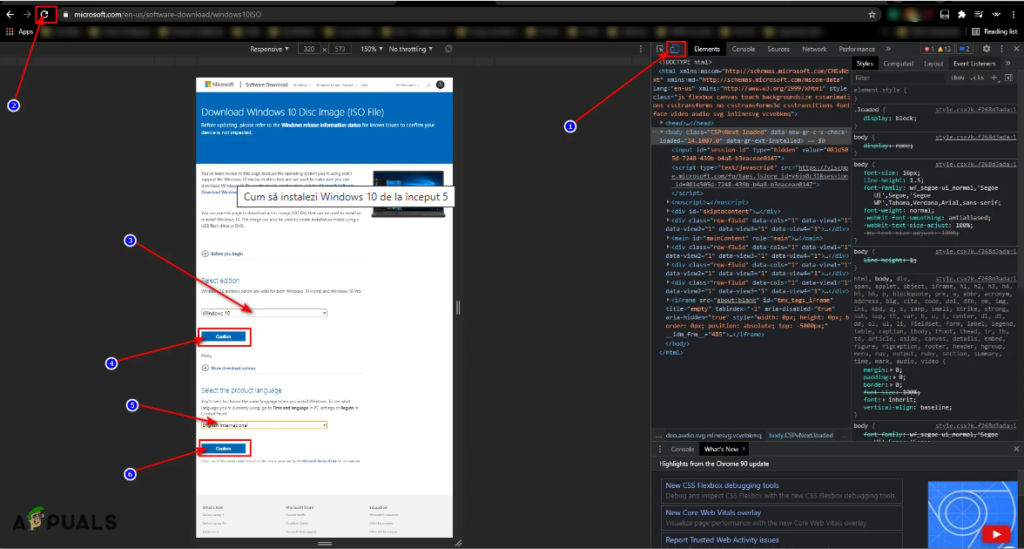Click the rotate screen icon in device toolbar

tap(447, 48)
